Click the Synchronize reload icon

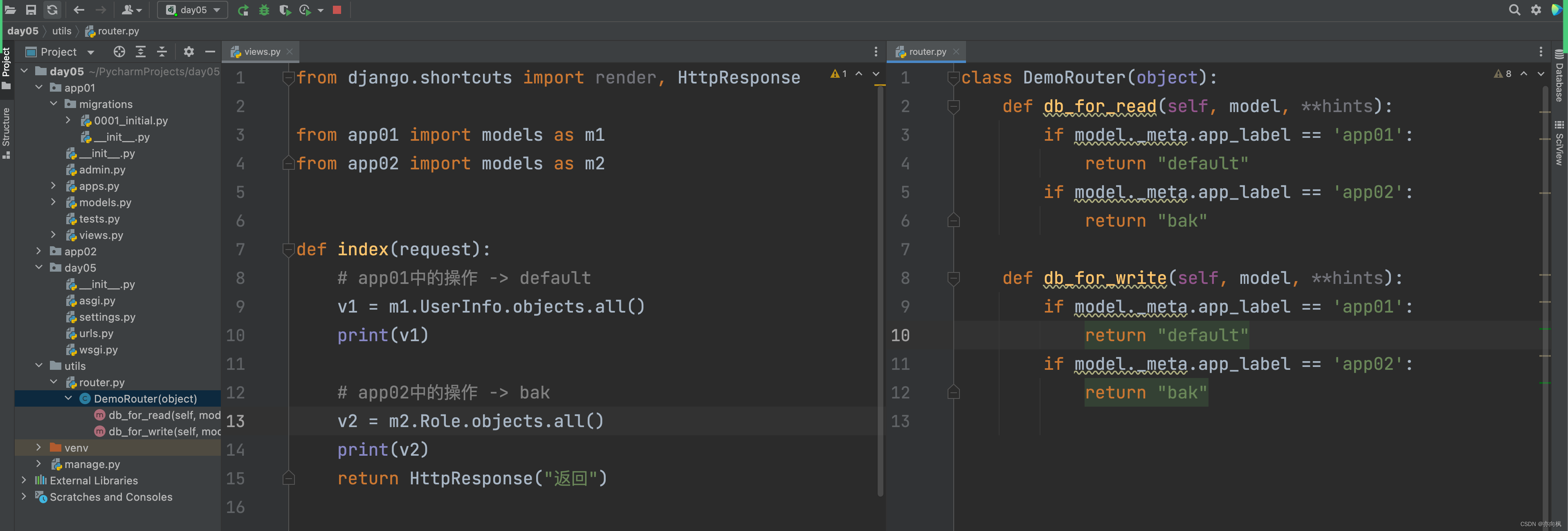(x=52, y=10)
